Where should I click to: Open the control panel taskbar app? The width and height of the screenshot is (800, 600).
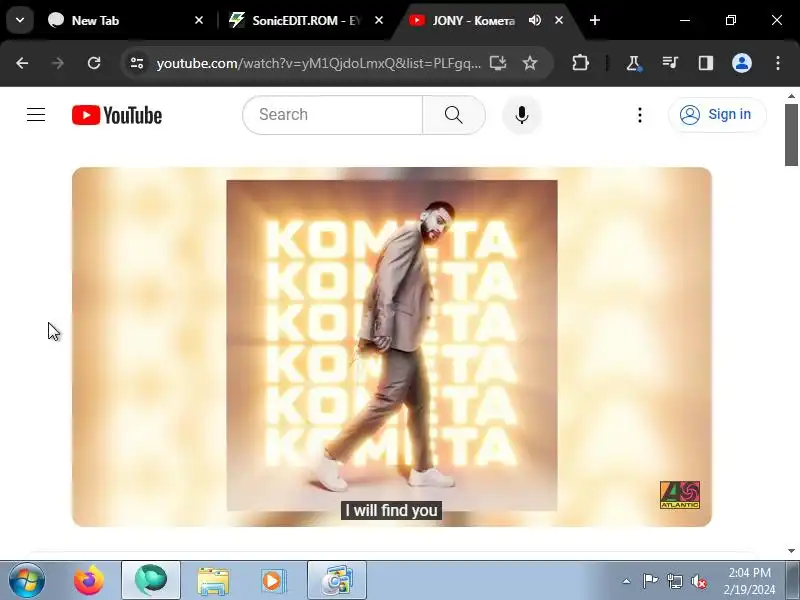coord(337,580)
